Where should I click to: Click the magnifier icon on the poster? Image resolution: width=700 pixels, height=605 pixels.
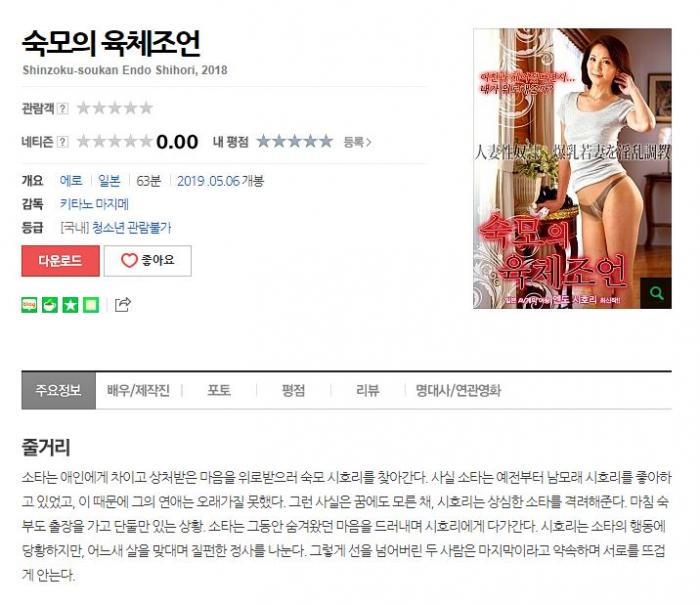(656, 293)
